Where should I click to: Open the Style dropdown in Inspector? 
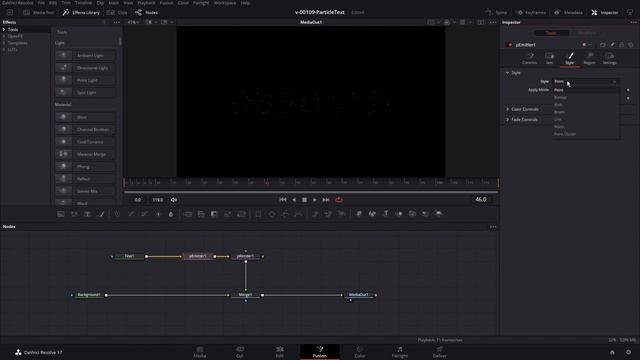585,82
